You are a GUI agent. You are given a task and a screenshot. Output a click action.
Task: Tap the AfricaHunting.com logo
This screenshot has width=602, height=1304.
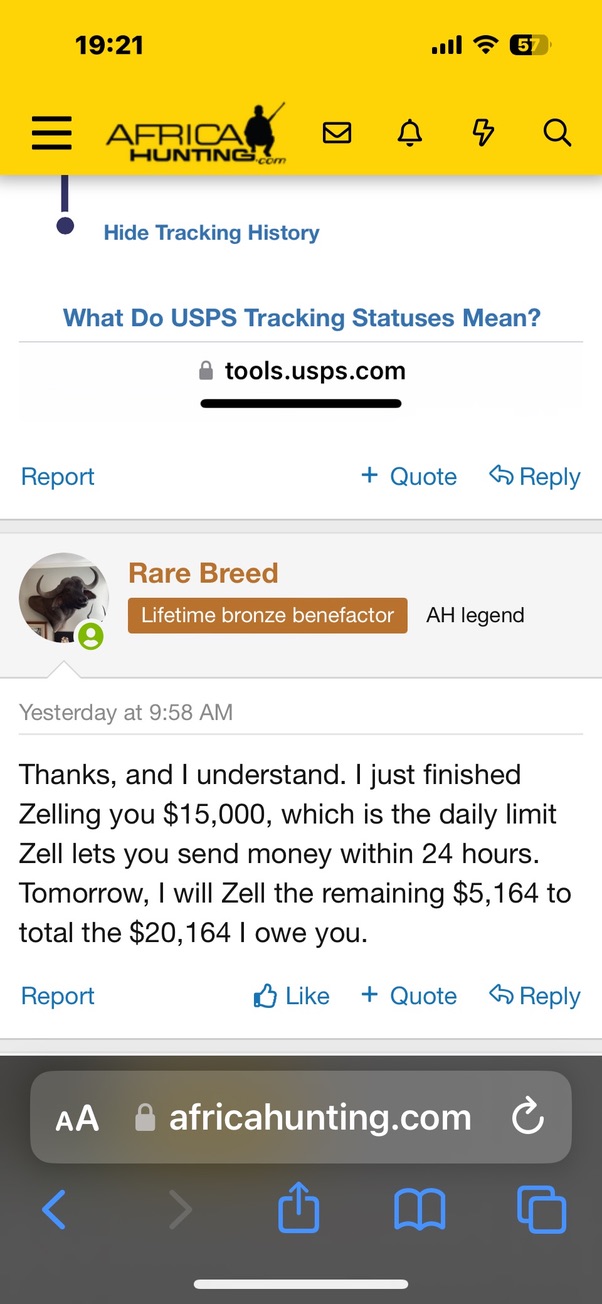(x=196, y=134)
